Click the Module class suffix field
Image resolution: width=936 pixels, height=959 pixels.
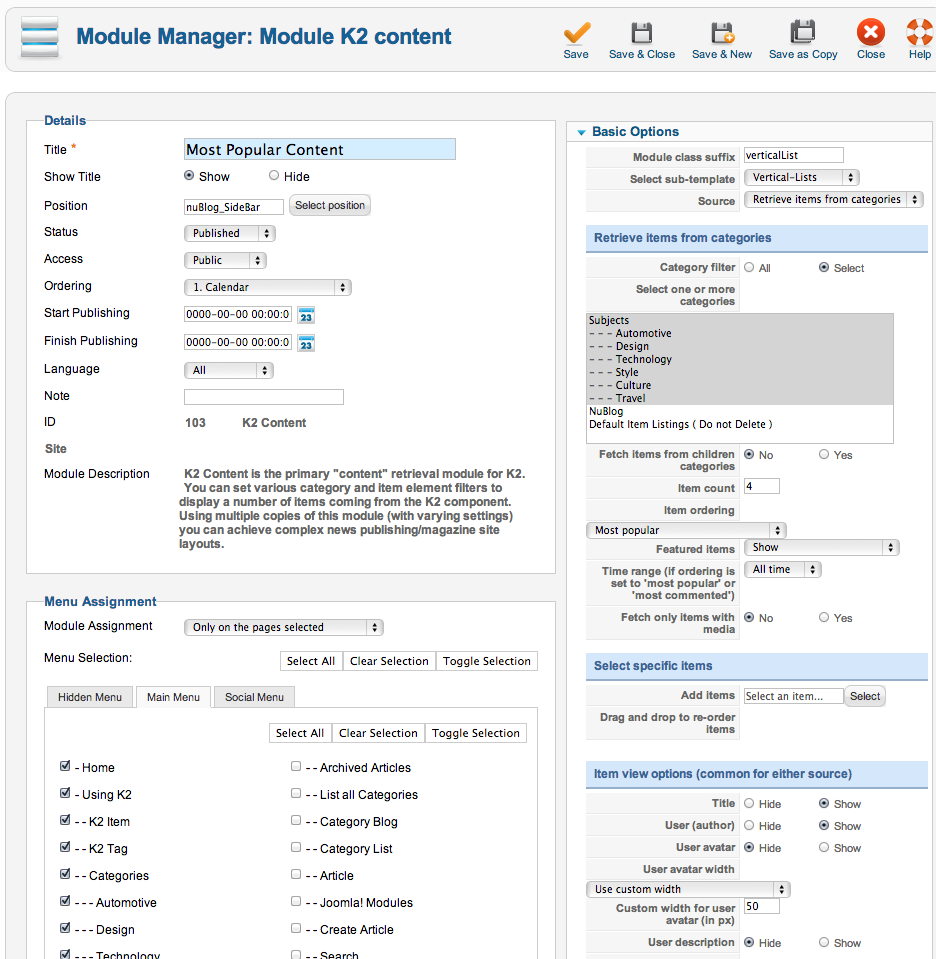point(793,155)
